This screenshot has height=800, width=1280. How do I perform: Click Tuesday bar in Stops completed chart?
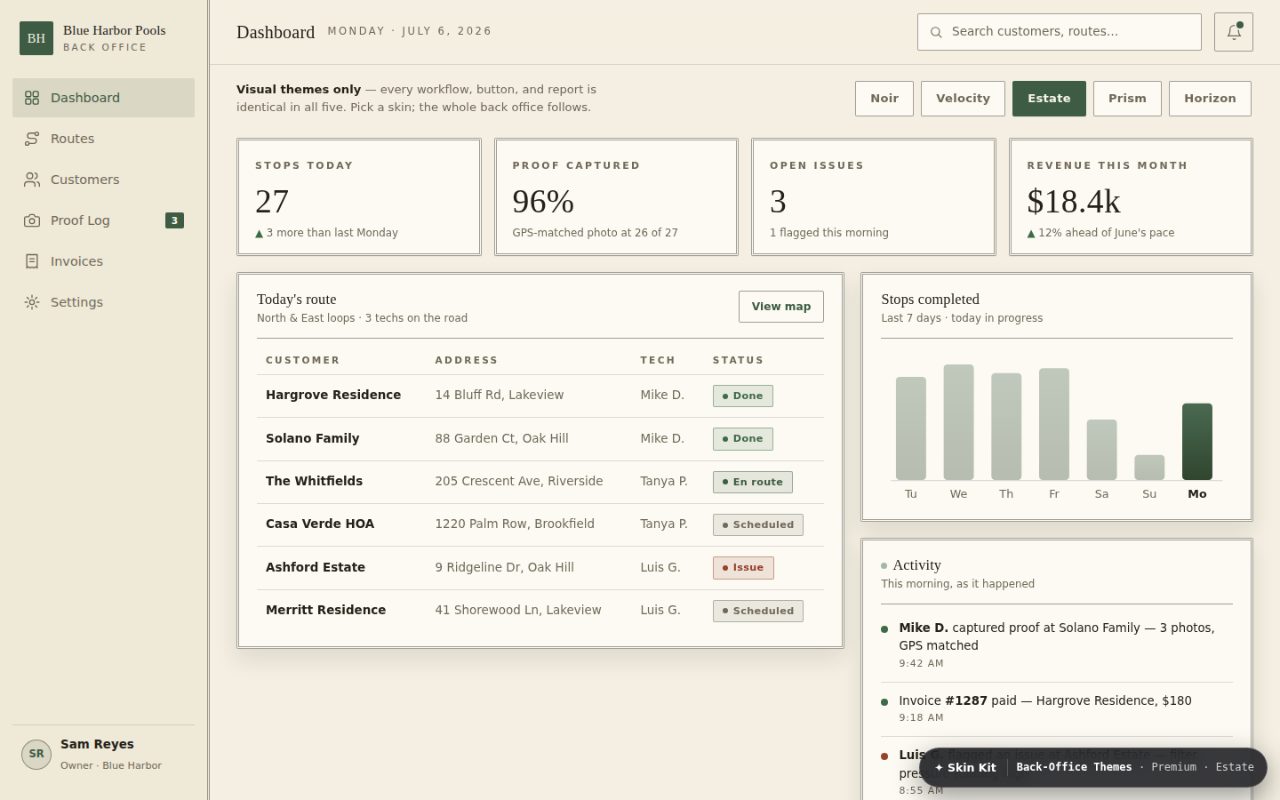[x=911, y=428]
